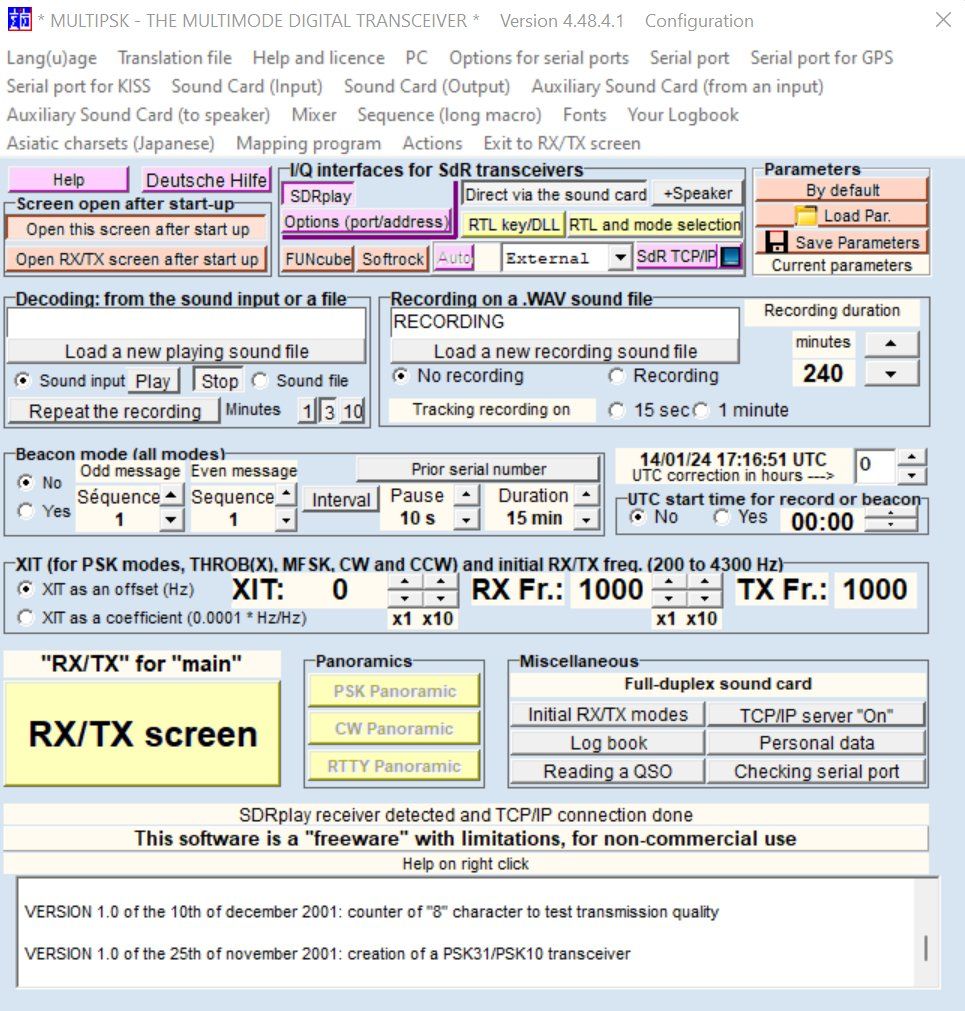The height and width of the screenshot is (1011, 965).
Task: Set Beacon mode to Yes
Action: coord(26,511)
